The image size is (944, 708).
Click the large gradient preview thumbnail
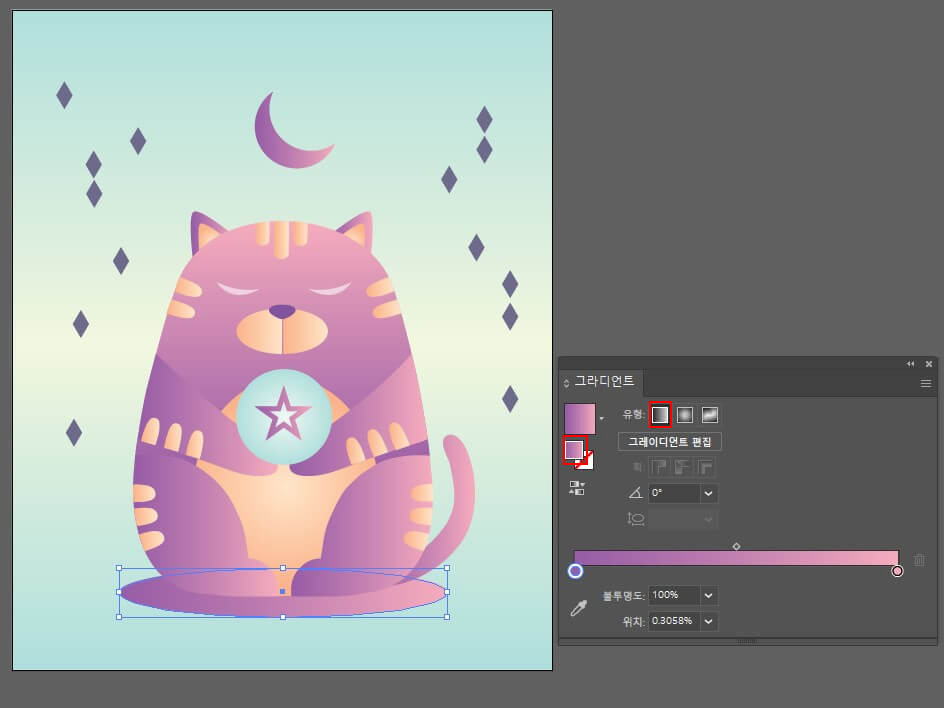coord(580,419)
